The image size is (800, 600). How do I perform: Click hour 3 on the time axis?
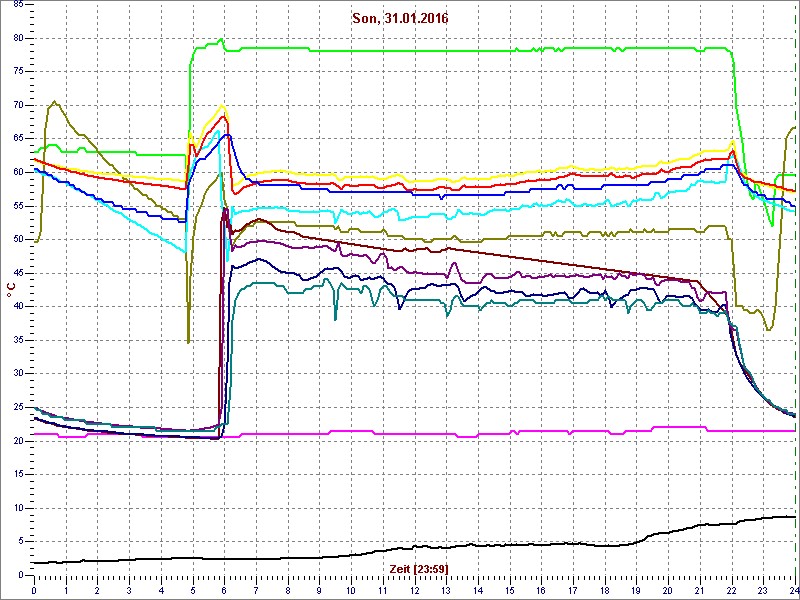point(129,589)
